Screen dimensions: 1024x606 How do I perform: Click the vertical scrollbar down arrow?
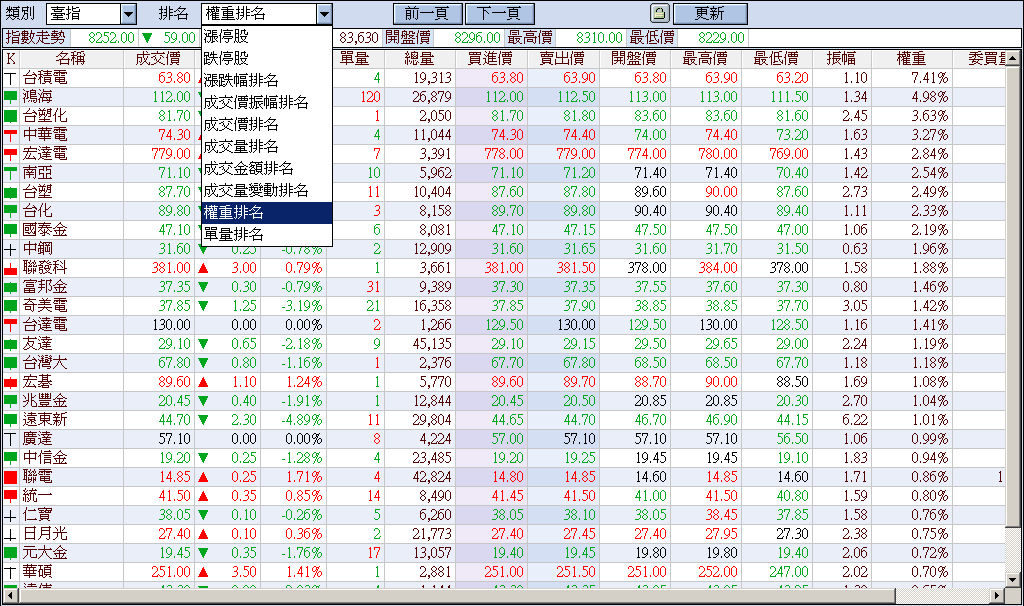(1012, 579)
